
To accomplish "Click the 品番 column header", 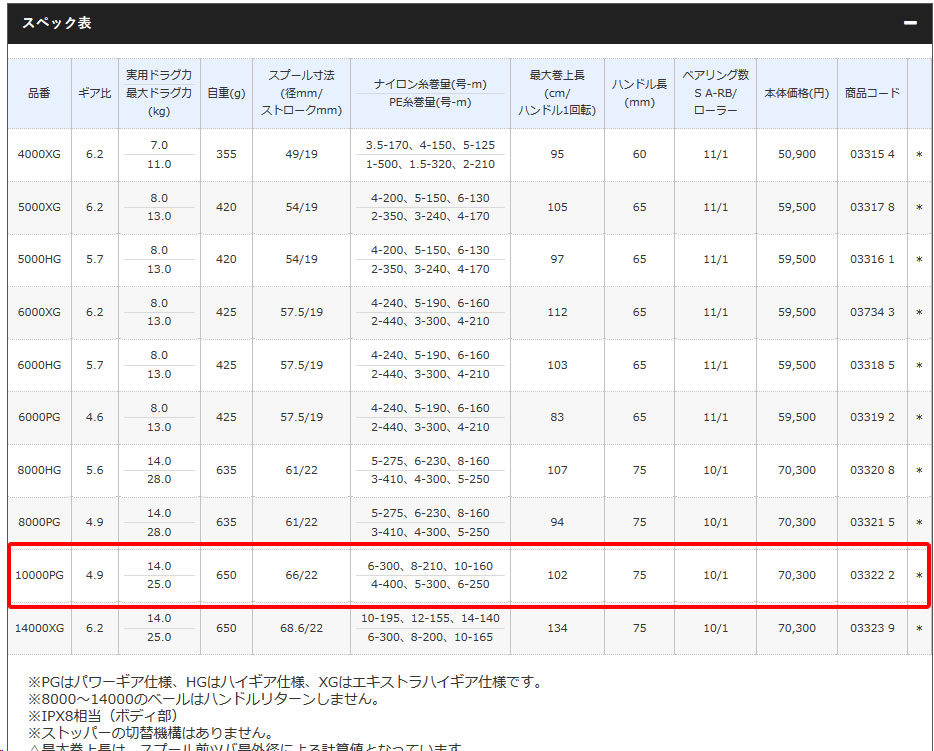I will [39, 93].
